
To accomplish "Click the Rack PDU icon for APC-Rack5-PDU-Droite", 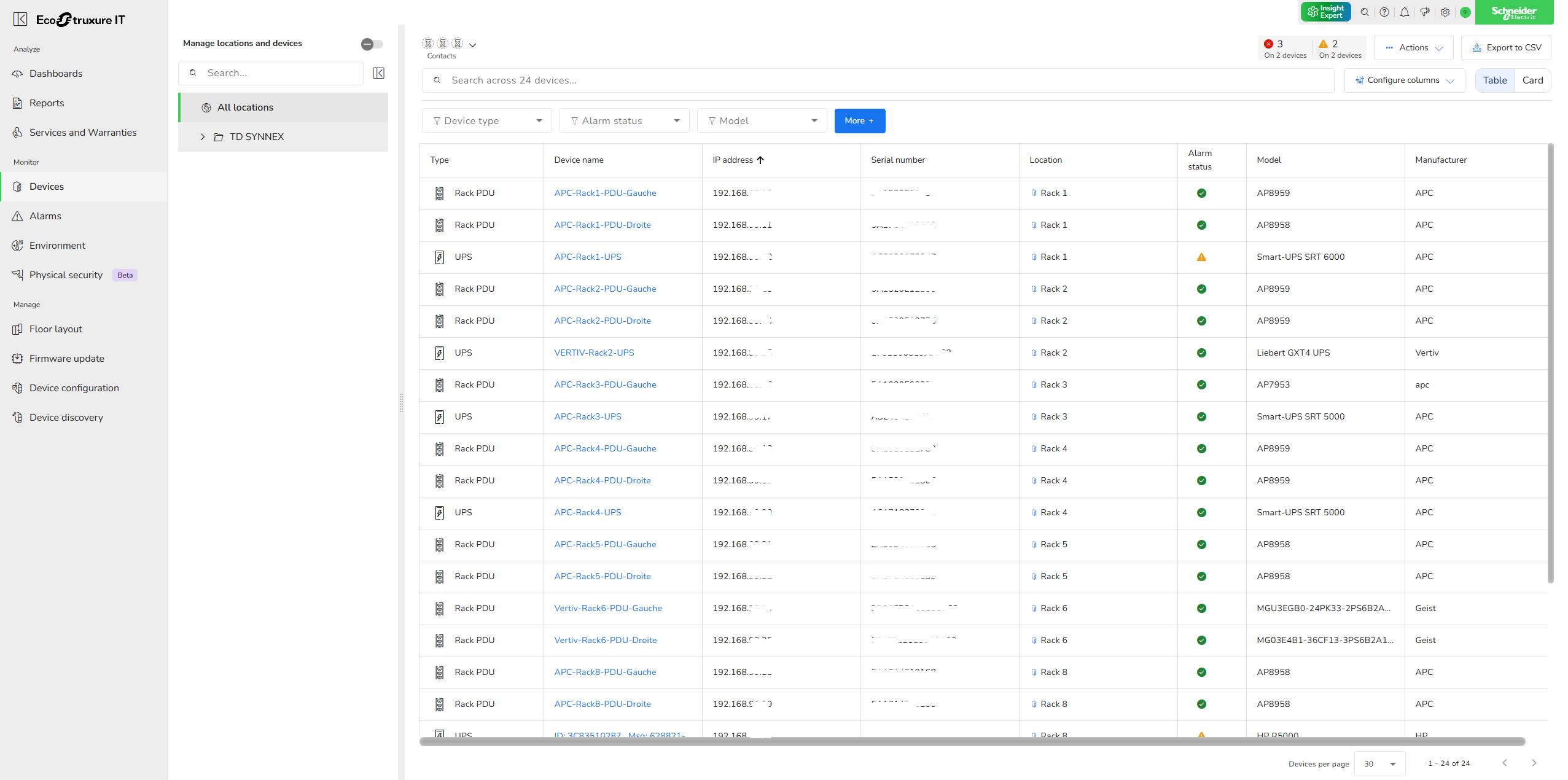I will tap(440, 577).
